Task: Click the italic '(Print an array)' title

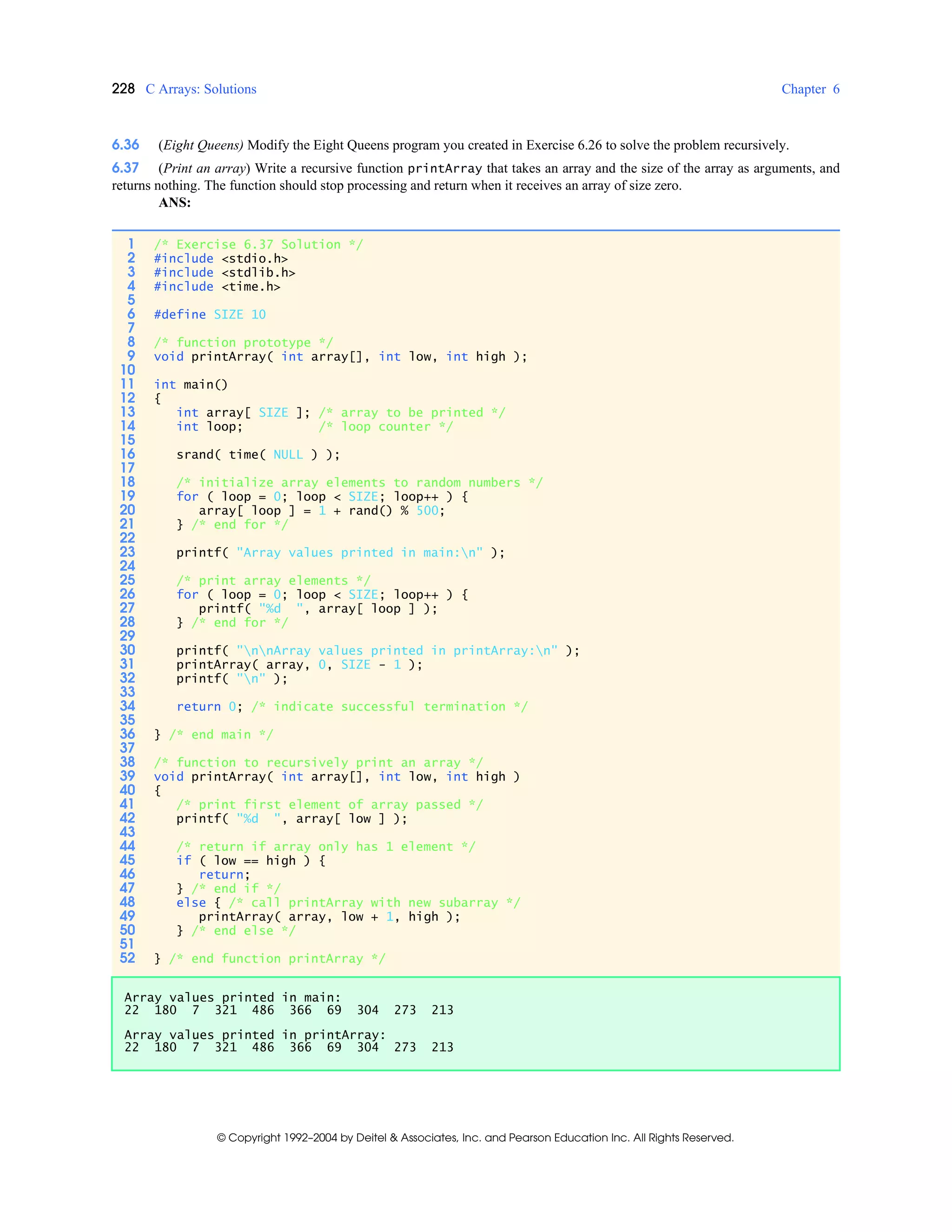Action: (204, 168)
